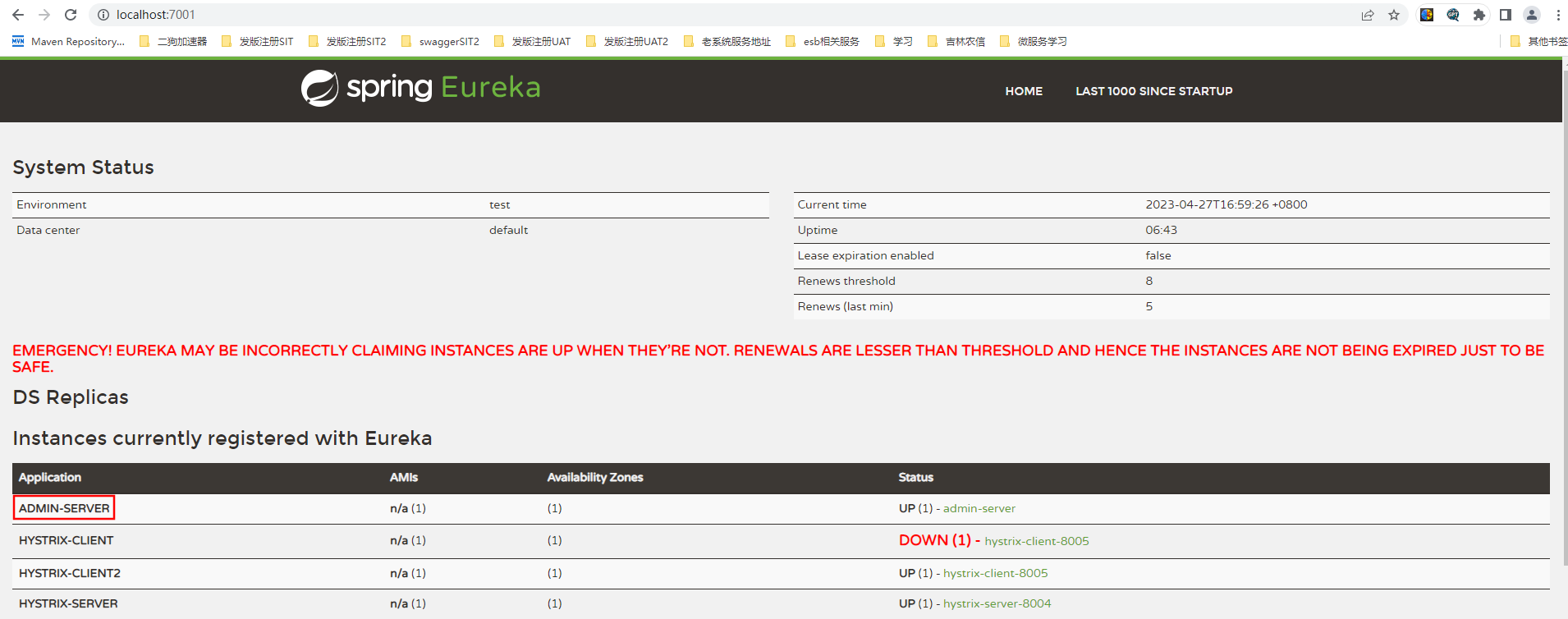This screenshot has width=1568, height=619.
Task: Open the hystrix-server-8004 instance link
Action: (x=997, y=603)
